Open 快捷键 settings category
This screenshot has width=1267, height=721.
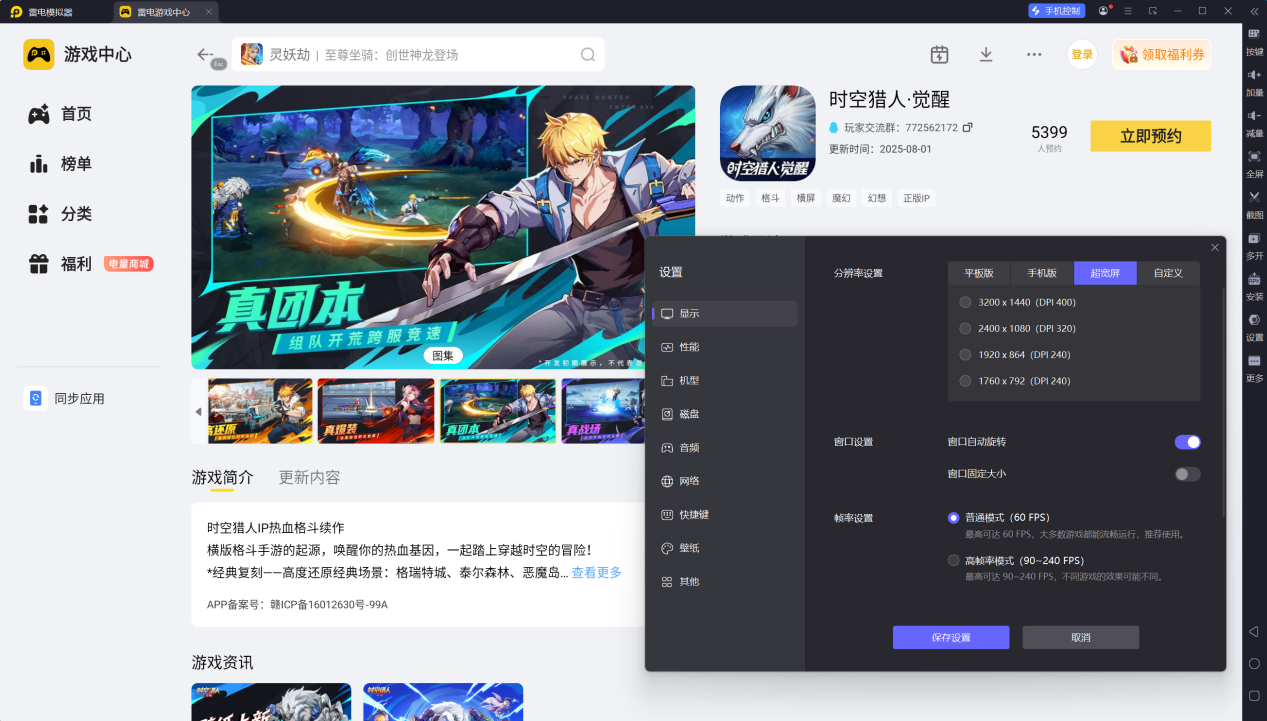[x=725, y=515]
